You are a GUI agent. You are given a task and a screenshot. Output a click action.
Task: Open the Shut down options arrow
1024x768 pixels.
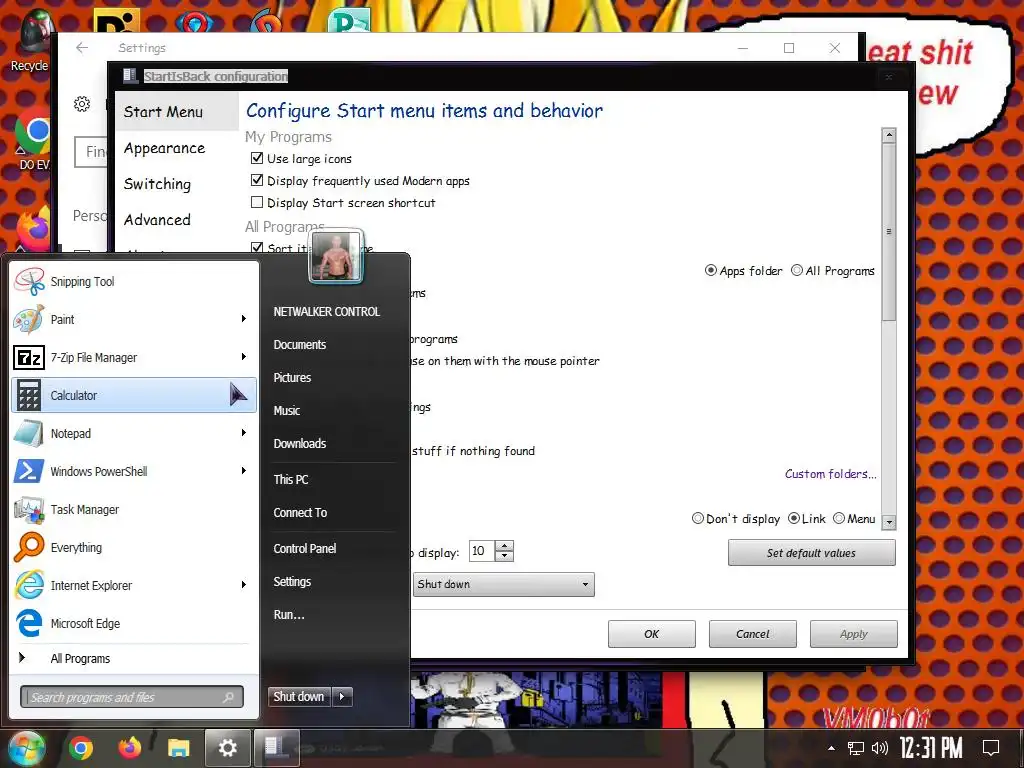click(342, 697)
